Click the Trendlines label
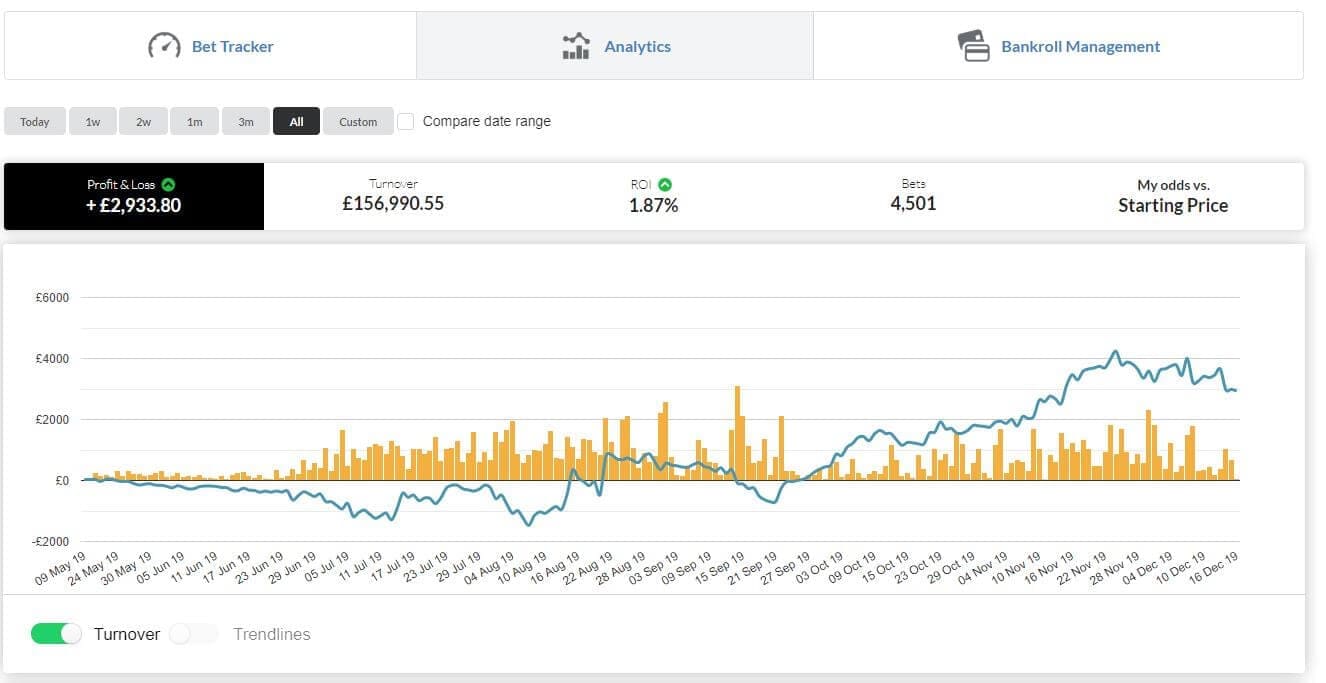Image resolution: width=1326 pixels, height=683 pixels. [272, 634]
